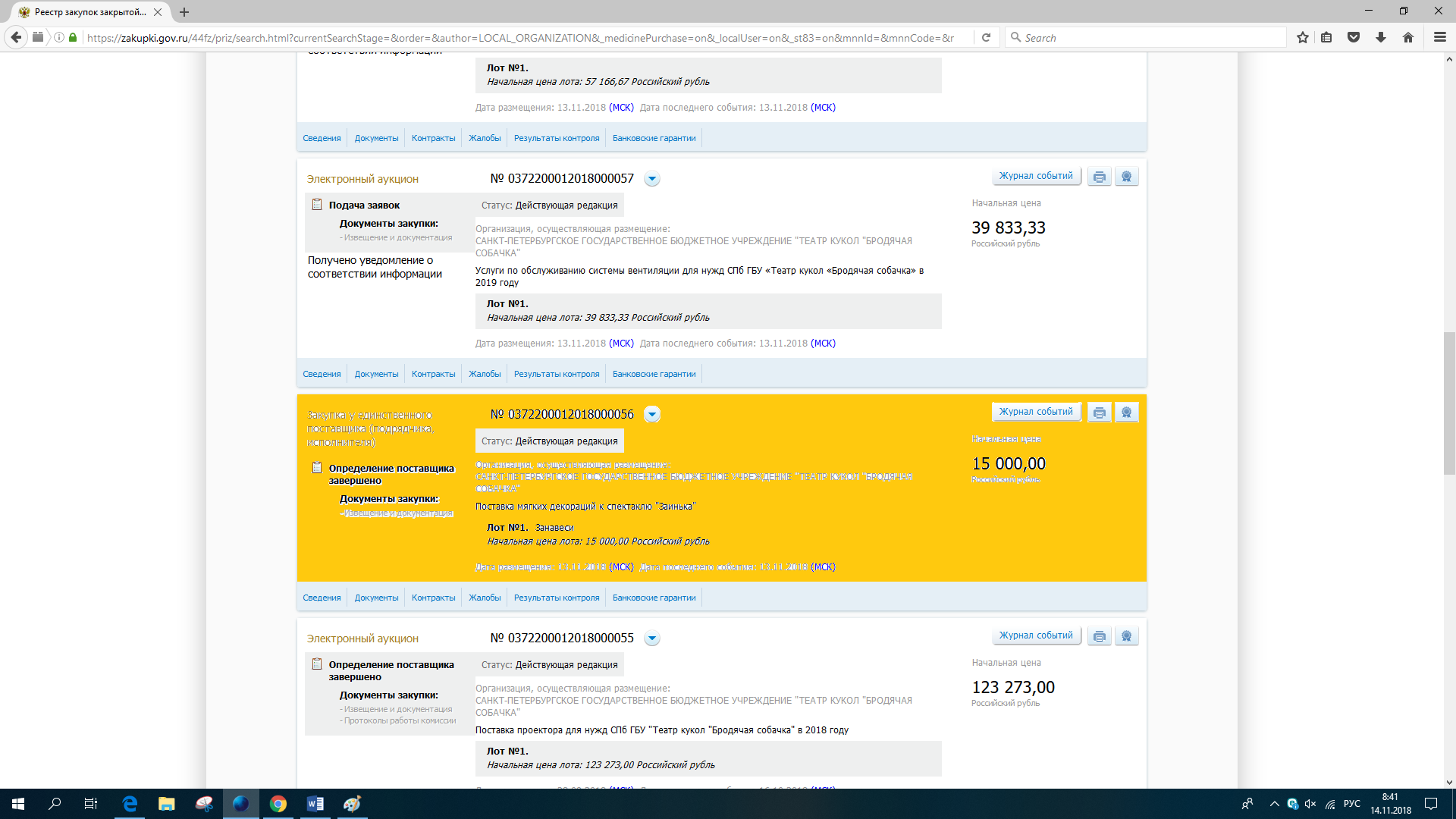
Task: Show hidden system tray icons
Action: [x=1274, y=804]
